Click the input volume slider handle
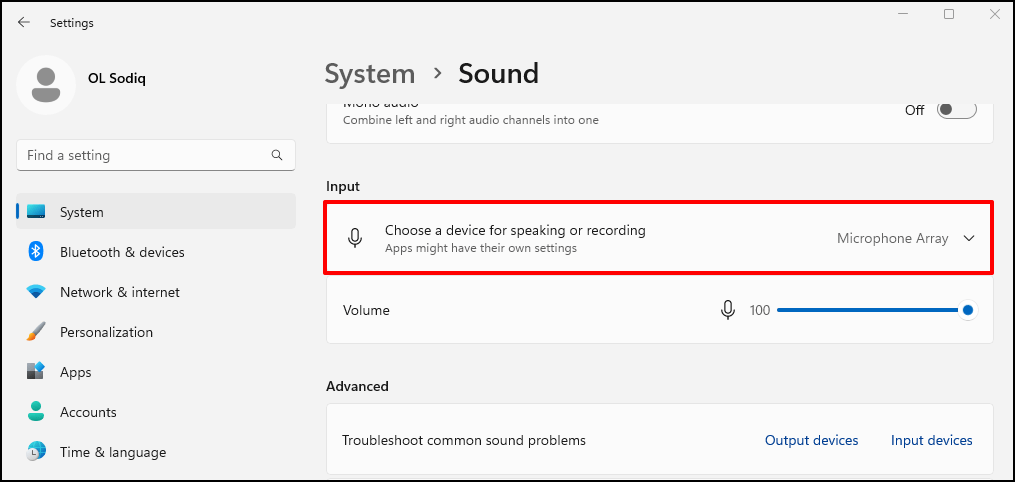 968,311
